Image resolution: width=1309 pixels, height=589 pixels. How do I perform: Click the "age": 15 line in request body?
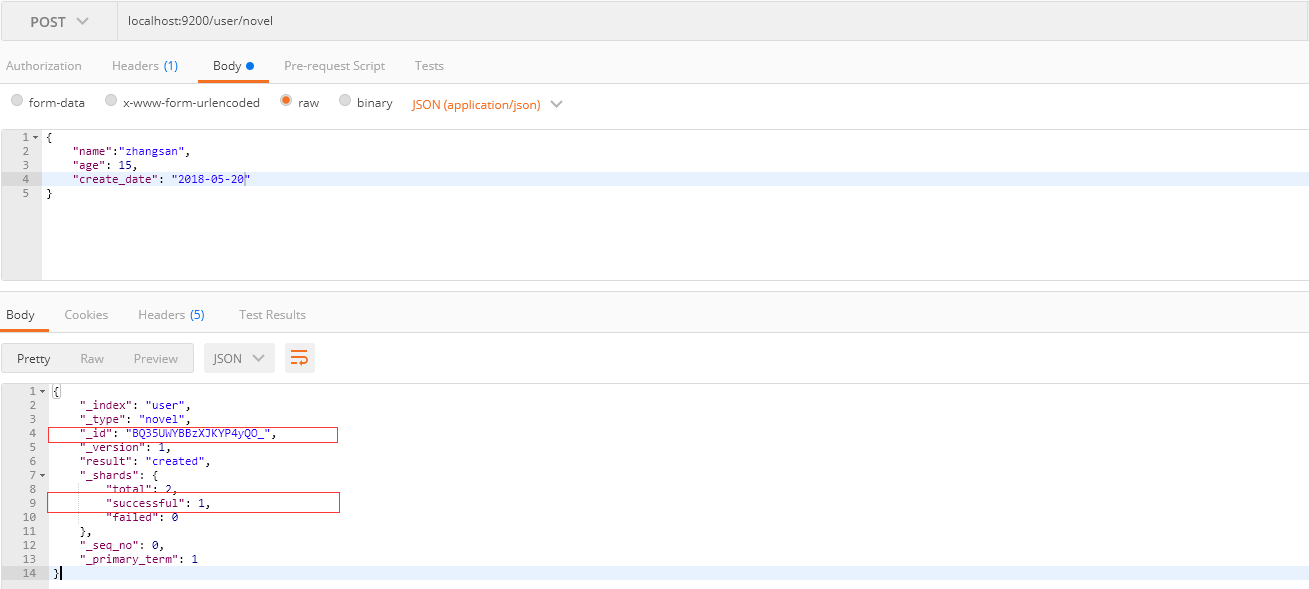coord(104,165)
